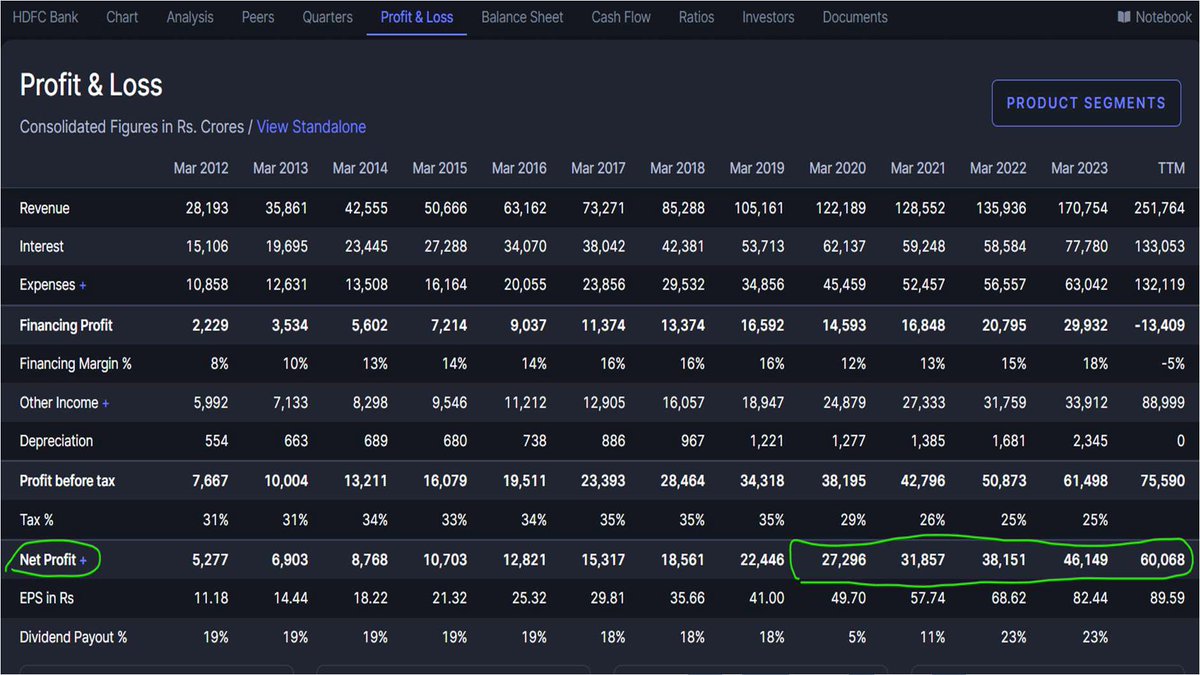
Task: Click TTM net profit value 60,068
Action: pyautogui.click(x=1161, y=560)
